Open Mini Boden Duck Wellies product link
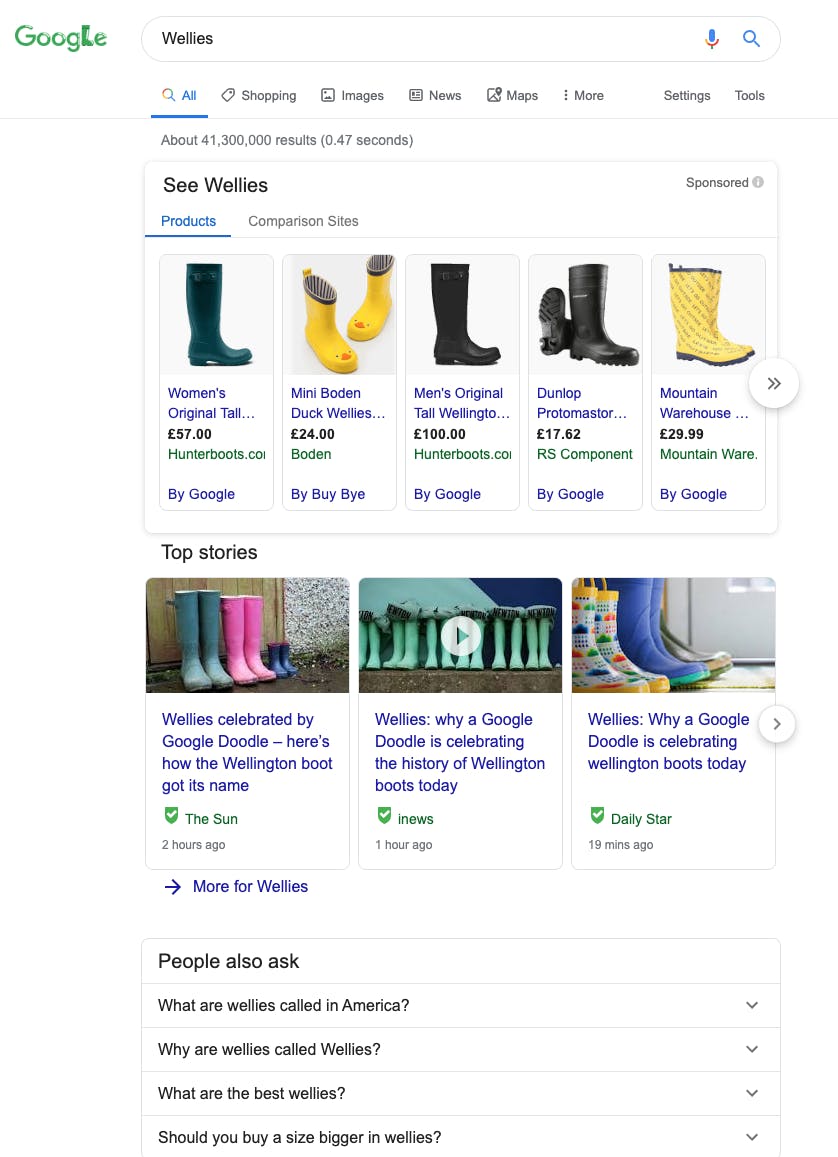Viewport: 838px width, 1157px height. tap(338, 403)
